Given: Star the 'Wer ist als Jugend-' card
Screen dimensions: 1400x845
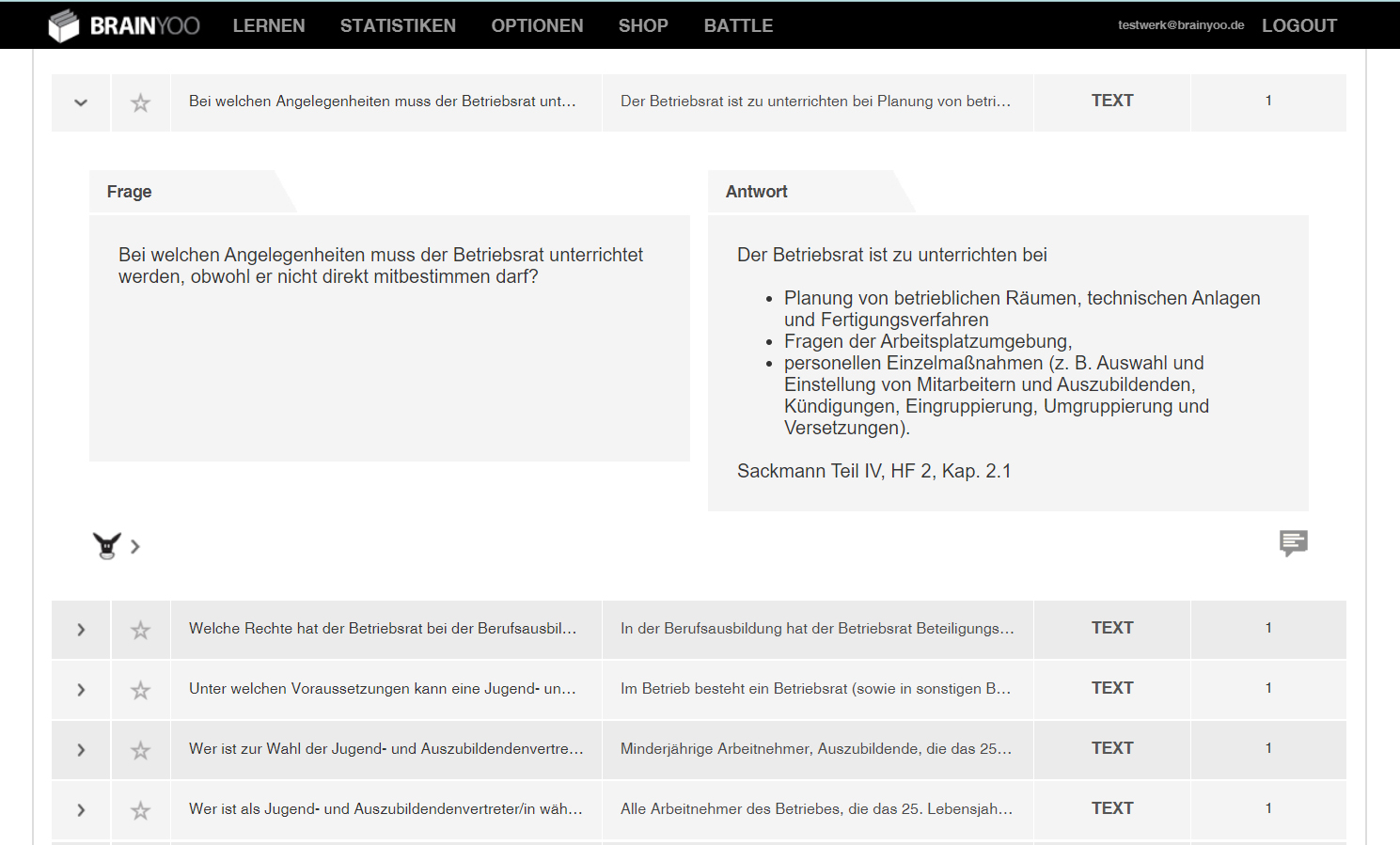Looking at the screenshot, I should point(140,810).
